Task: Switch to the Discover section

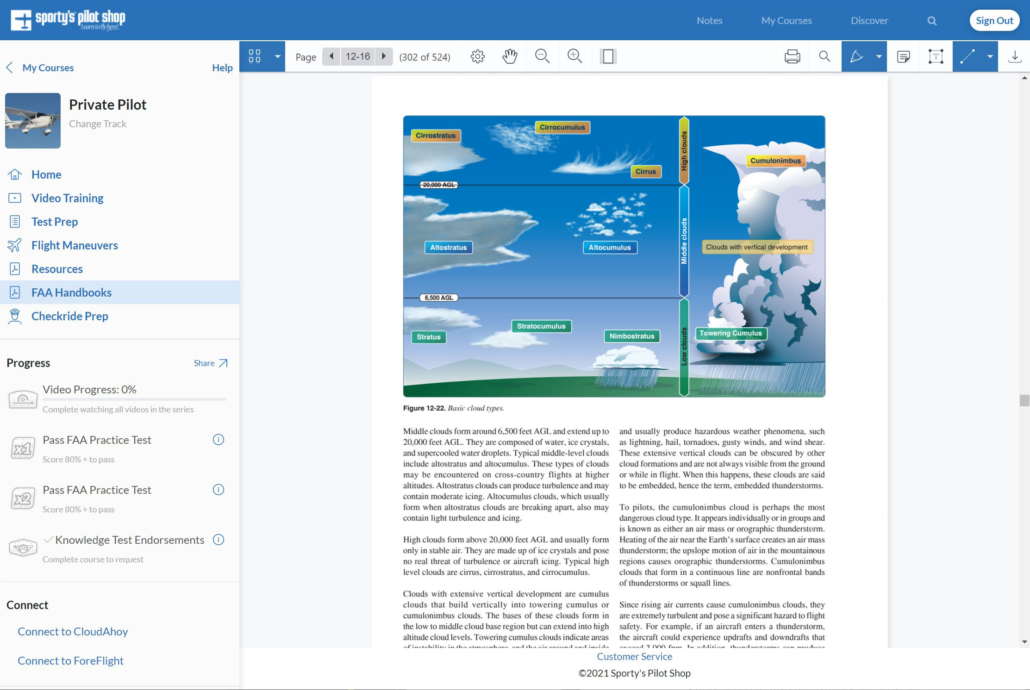Action: [869, 20]
